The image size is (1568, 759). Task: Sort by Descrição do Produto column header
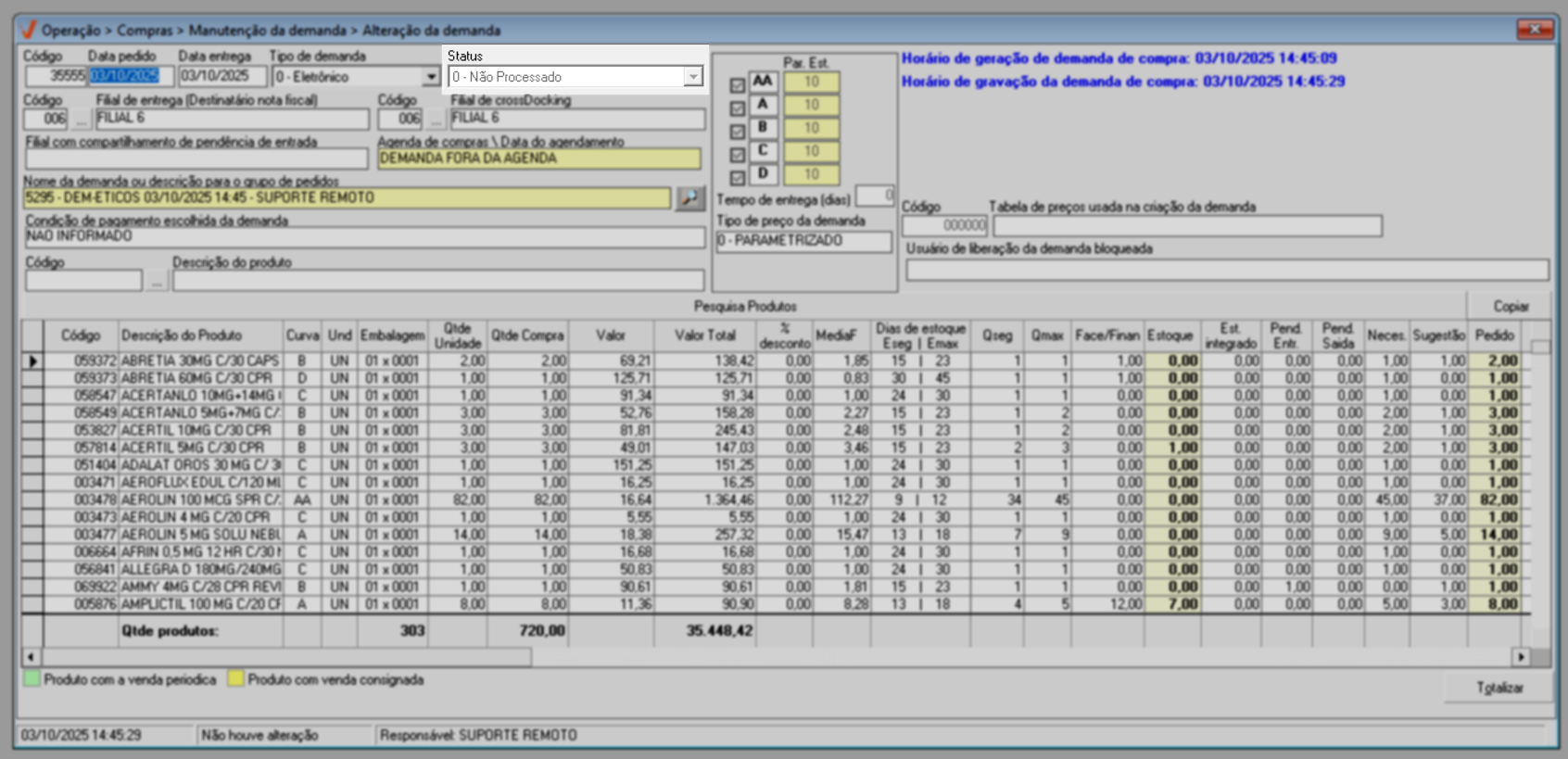(x=182, y=335)
